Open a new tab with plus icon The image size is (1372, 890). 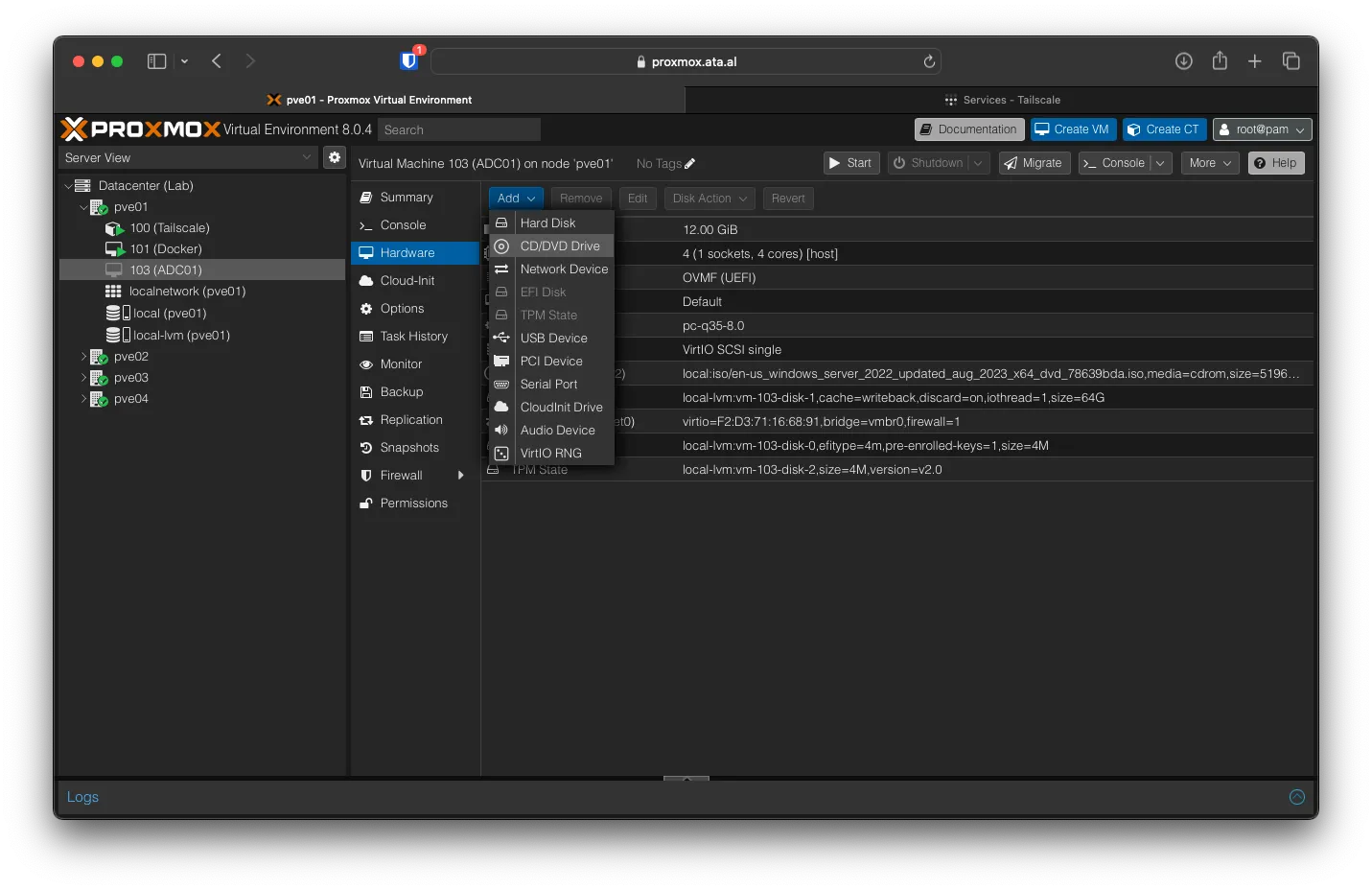click(x=1254, y=61)
